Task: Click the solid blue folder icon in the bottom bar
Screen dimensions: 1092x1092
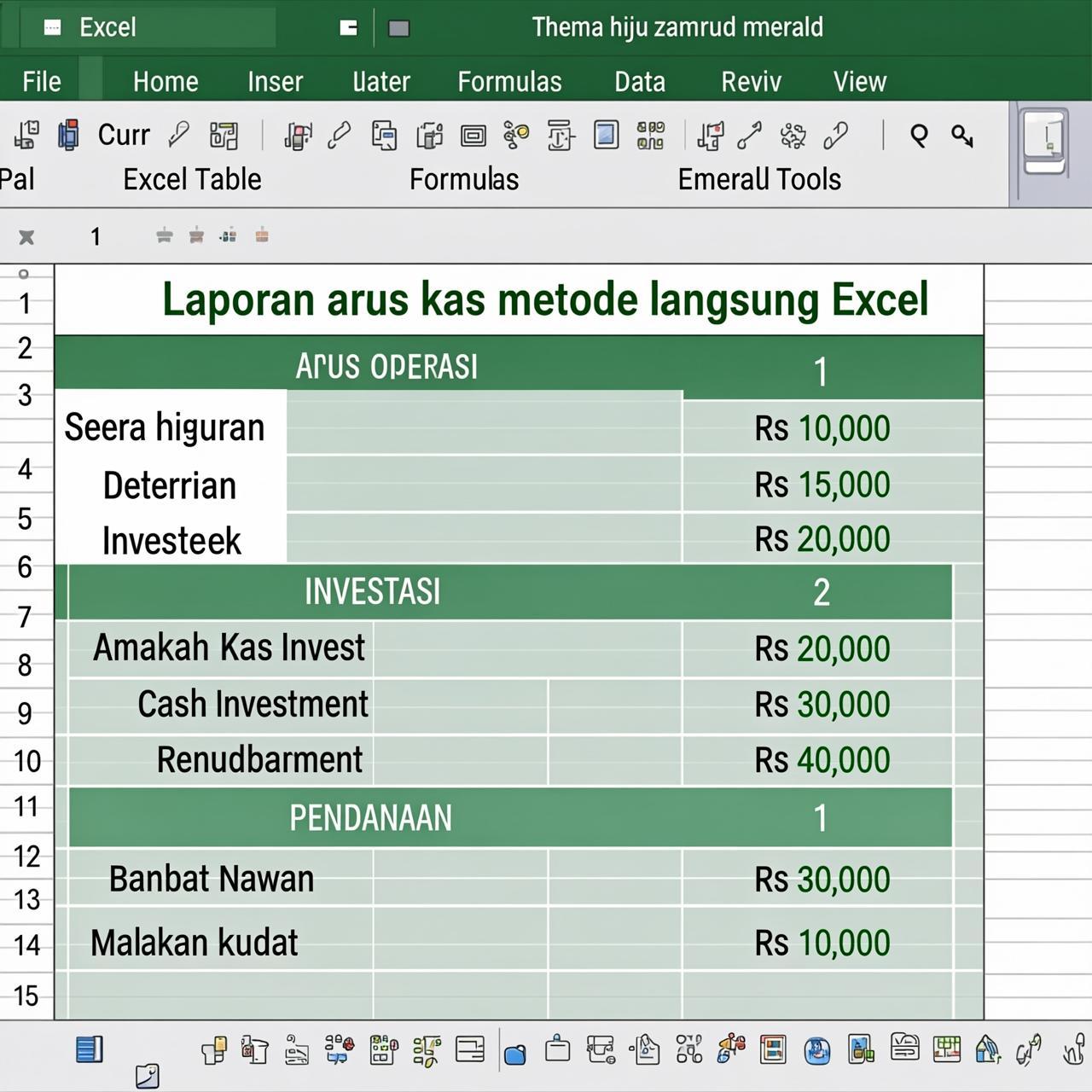Action: tap(515, 1054)
